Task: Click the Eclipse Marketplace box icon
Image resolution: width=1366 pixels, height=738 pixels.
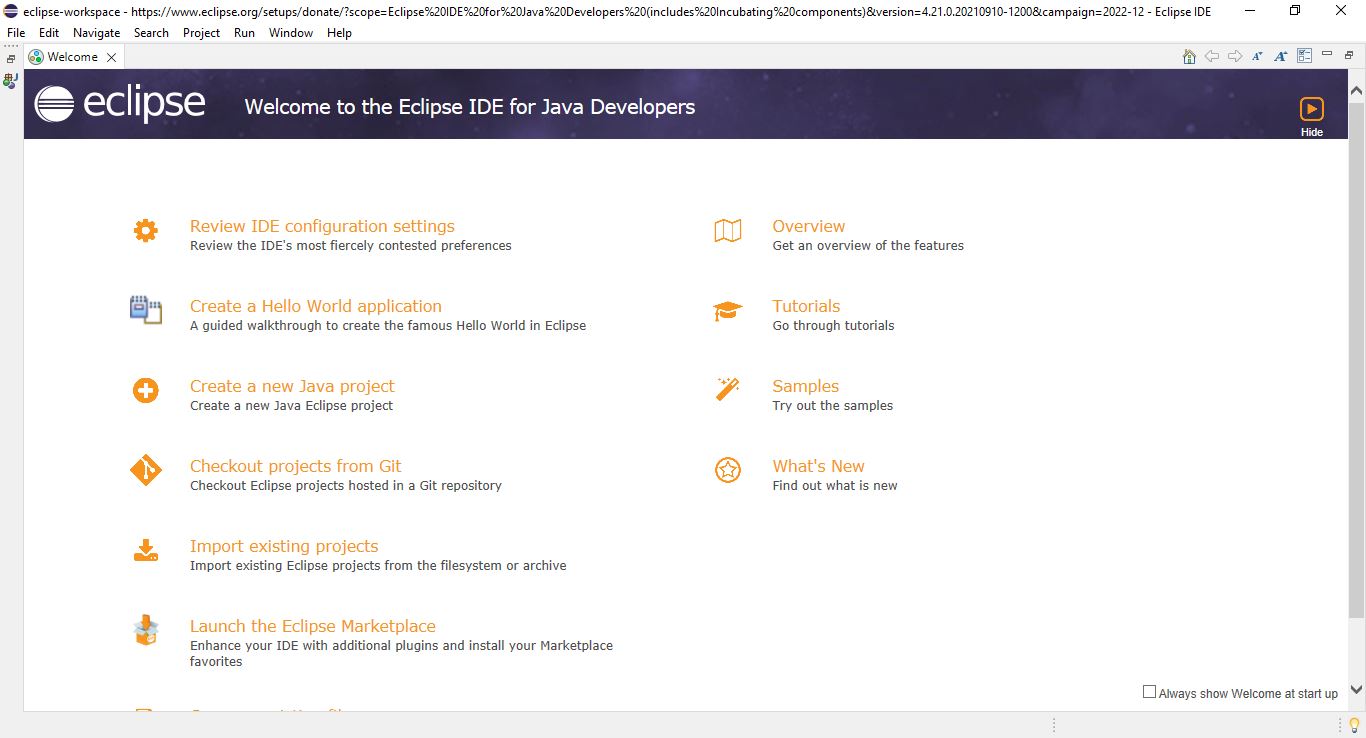Action: click(x=146, y=630)
